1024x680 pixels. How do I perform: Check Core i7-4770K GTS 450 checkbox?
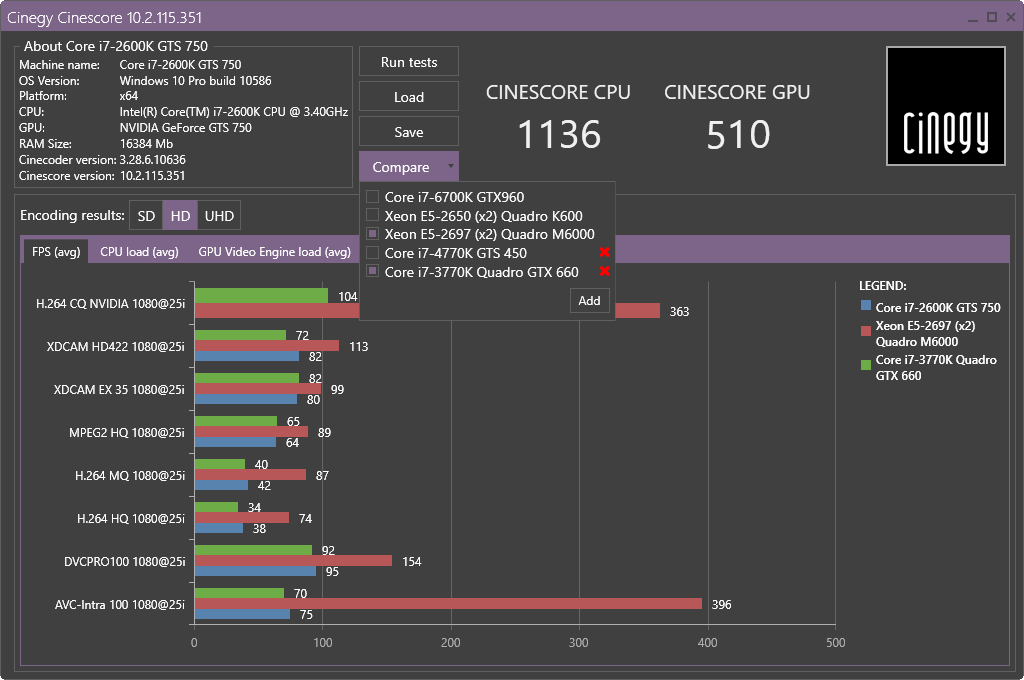point(372,252)
